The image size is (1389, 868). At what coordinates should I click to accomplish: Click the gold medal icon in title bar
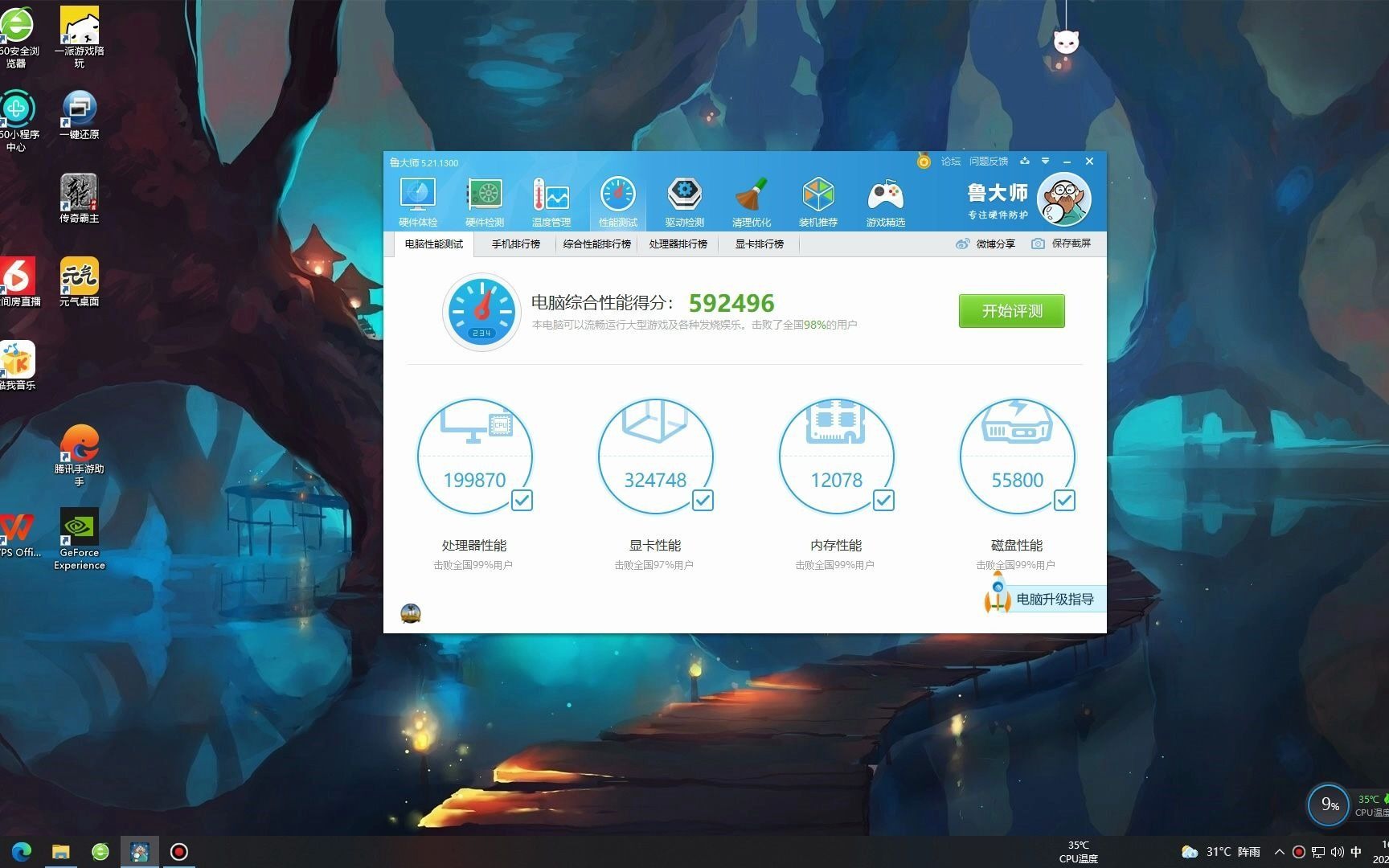coord(924,162)
